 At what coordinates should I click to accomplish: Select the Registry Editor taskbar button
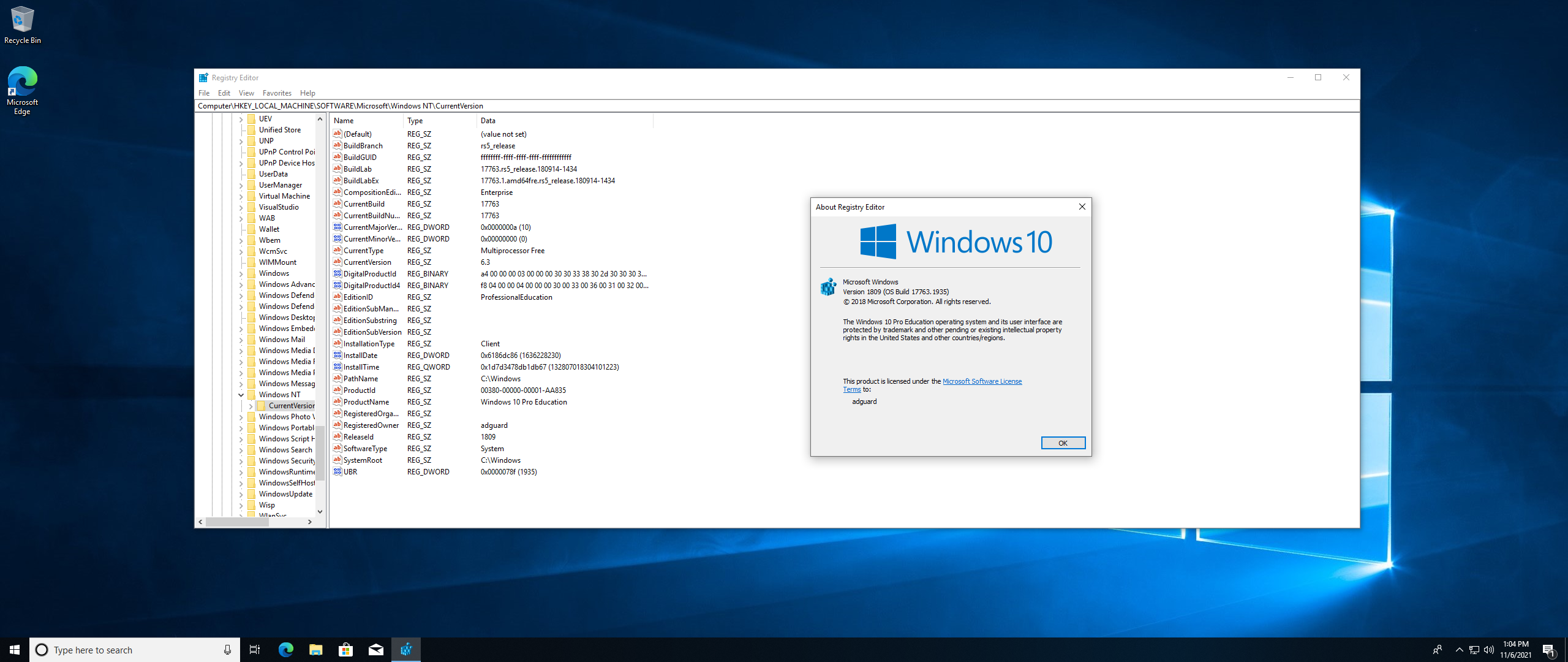coord(406,650)
